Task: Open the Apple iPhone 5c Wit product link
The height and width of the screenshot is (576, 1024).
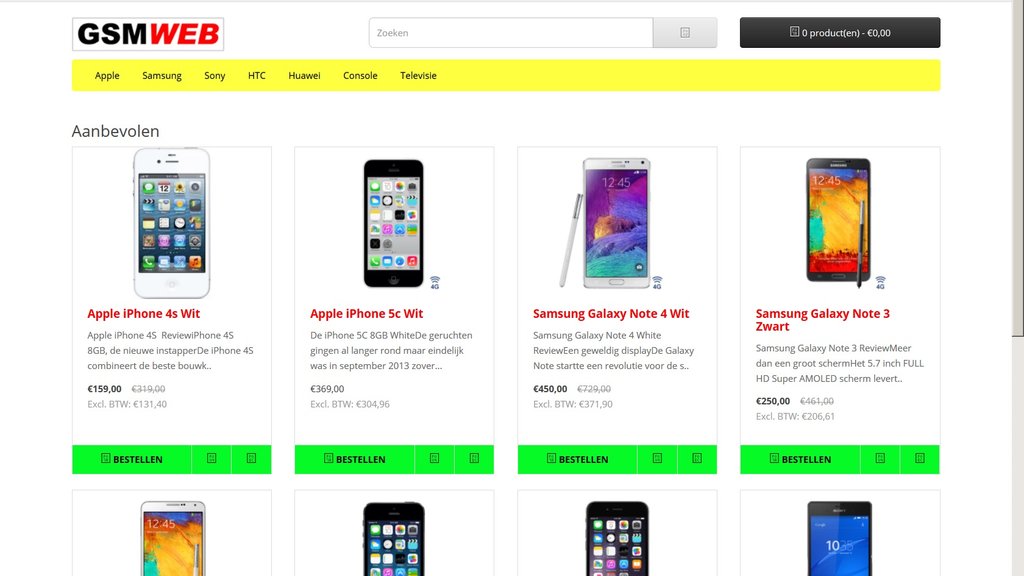Action: pos(366,313)
